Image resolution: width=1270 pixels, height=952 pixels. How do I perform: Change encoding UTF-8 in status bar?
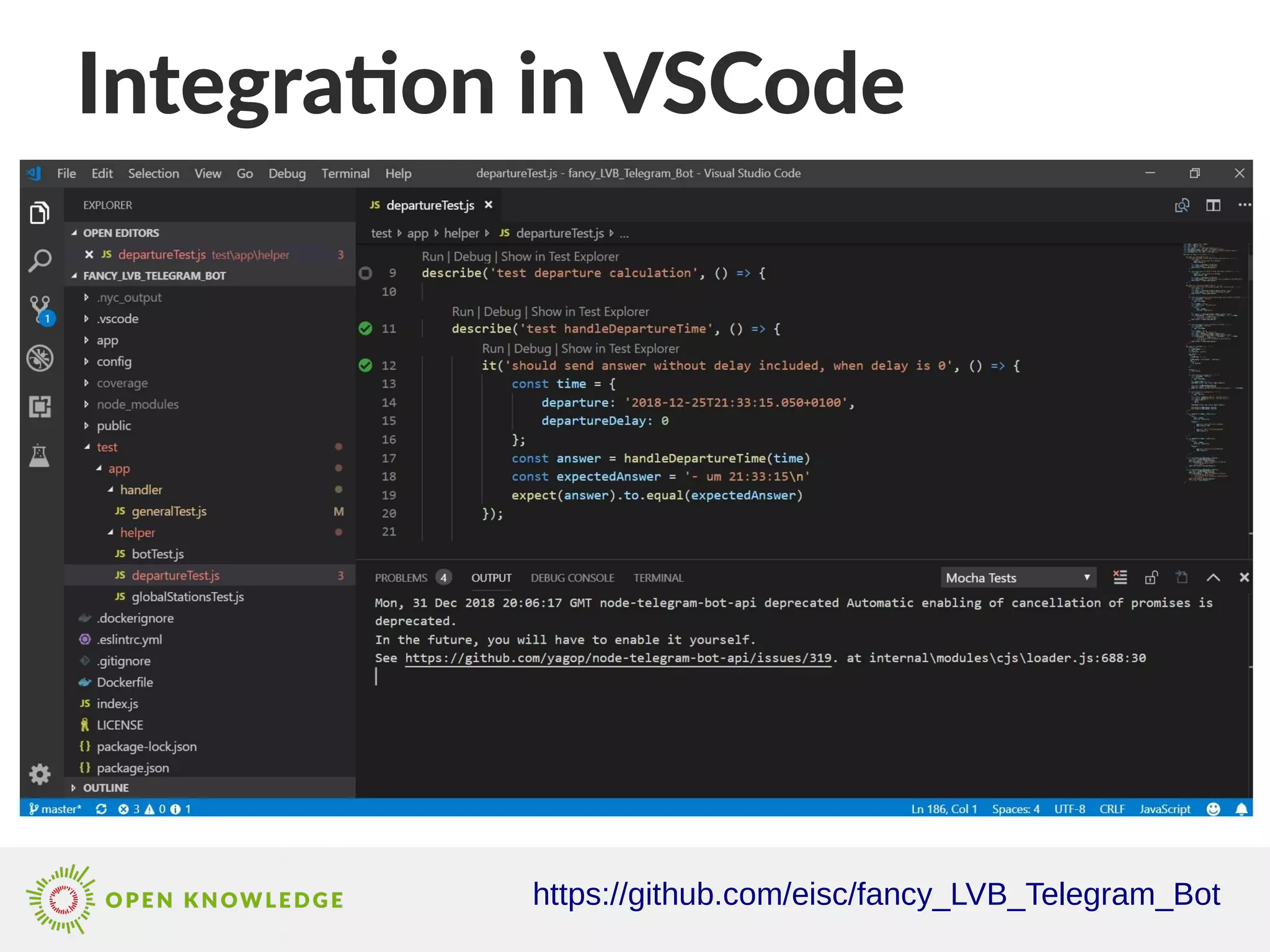coord(1070,809)
